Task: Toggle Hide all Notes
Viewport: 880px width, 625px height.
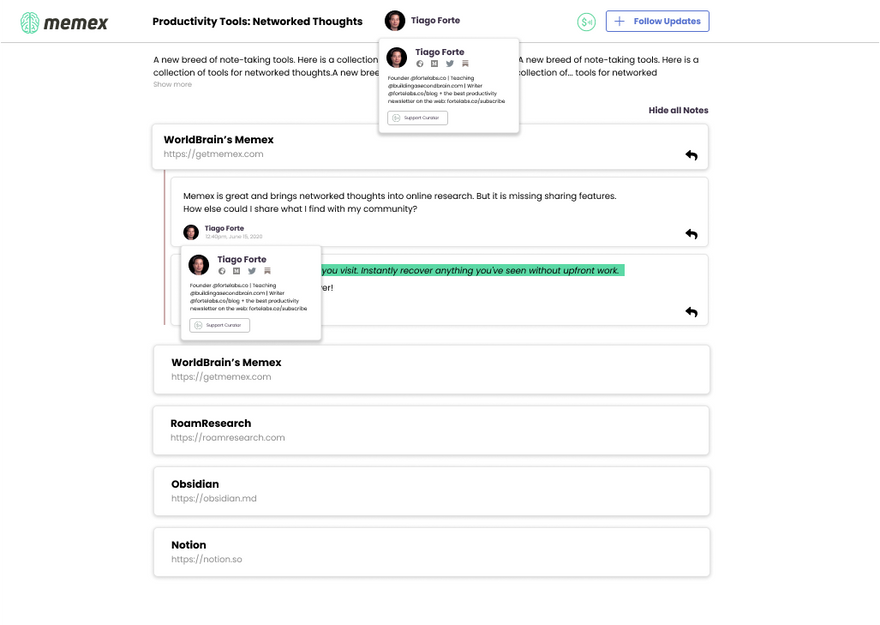Action: [678, 110]
